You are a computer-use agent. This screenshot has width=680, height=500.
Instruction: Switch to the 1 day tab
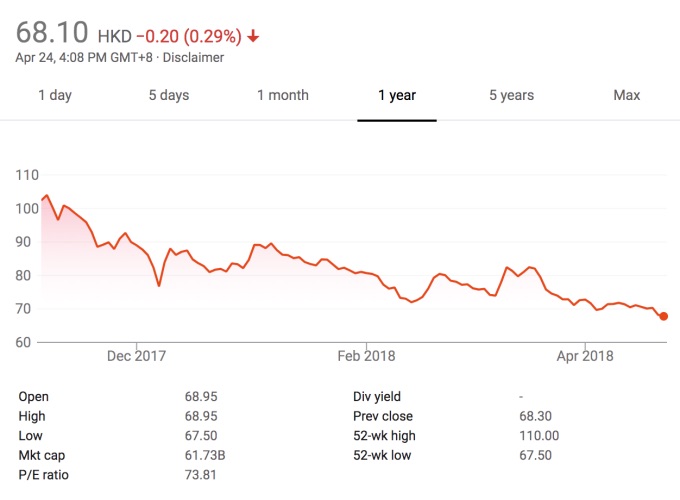click(x=54, y=96)
